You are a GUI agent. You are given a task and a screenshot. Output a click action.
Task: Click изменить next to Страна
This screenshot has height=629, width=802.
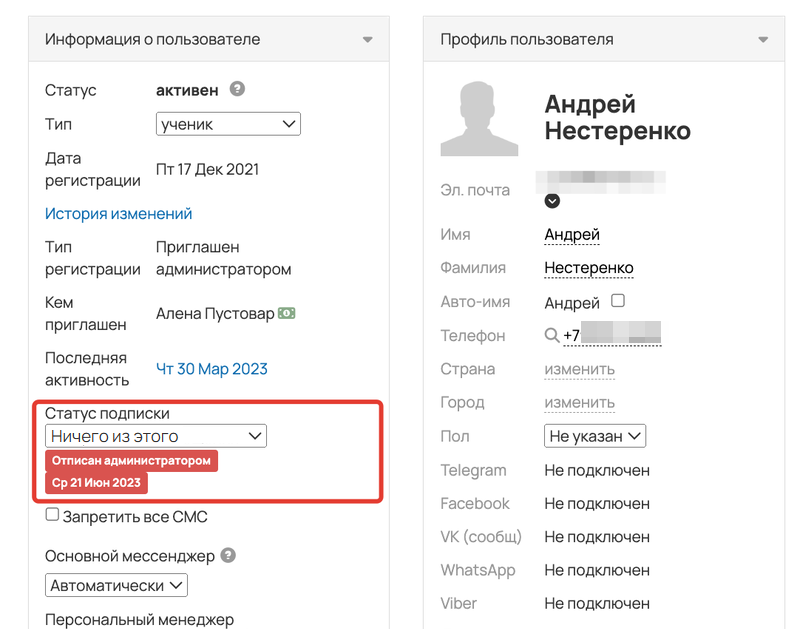click(578, 369)
